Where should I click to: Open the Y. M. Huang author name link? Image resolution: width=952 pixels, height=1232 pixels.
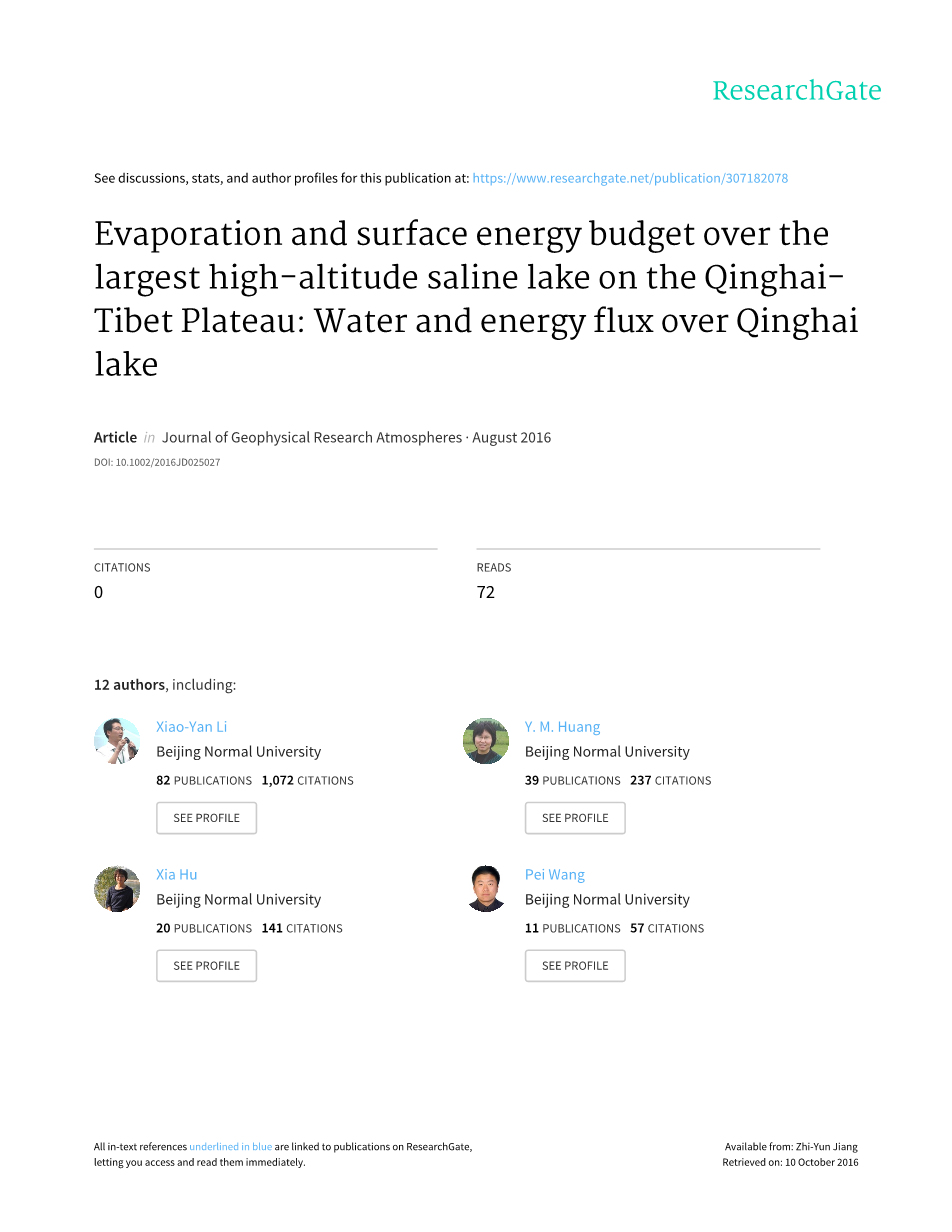coord(562,727)
